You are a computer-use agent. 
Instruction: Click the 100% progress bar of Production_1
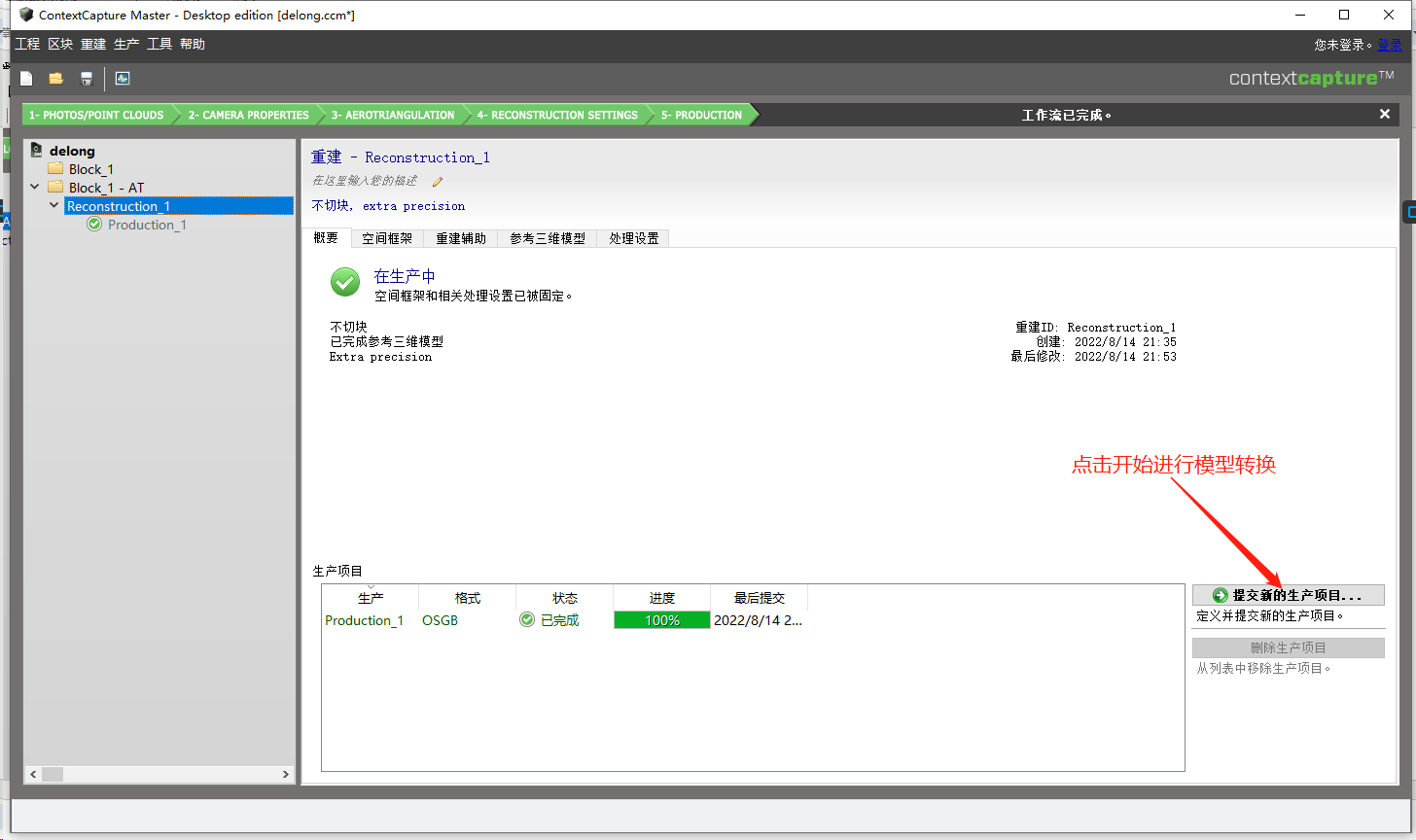[662, 620]
